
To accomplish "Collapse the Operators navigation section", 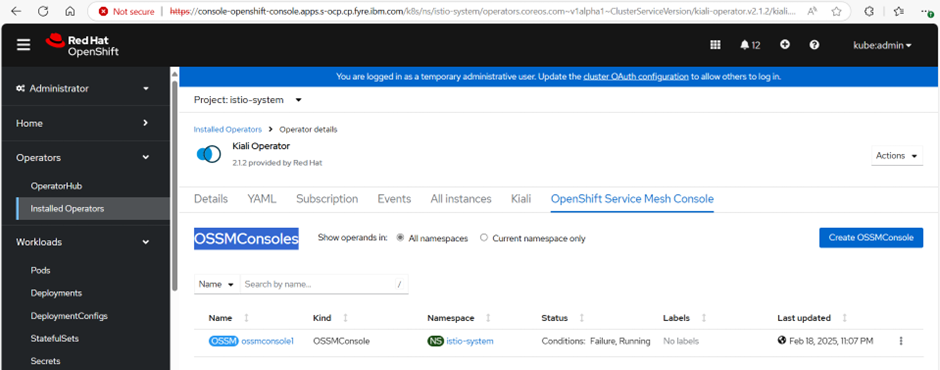I will point(85,158).
